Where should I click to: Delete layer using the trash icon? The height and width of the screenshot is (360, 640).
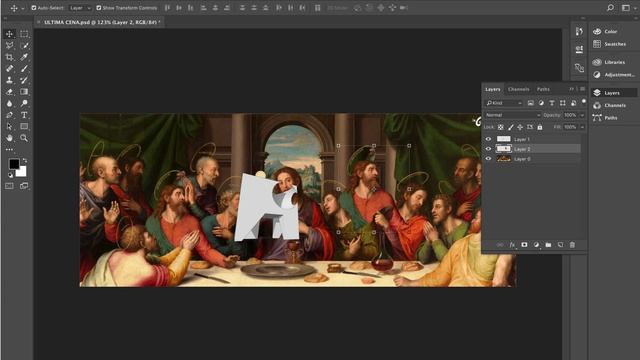point(572,244)
